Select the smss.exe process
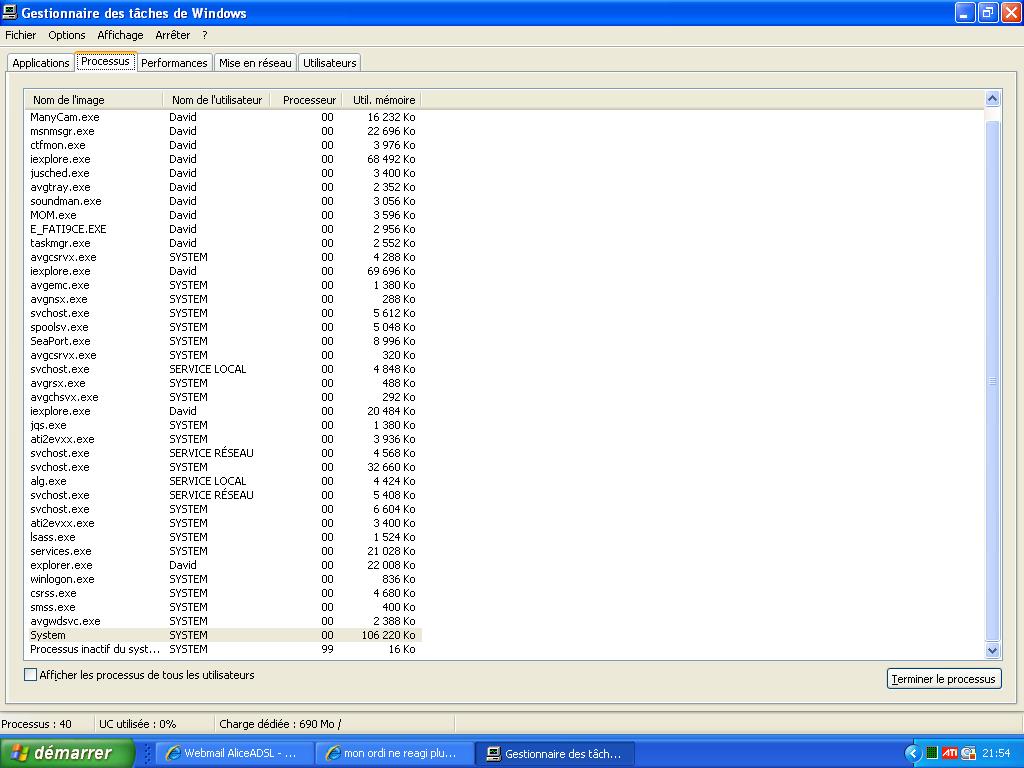This screenshot has height=768, width=1024. click(x=223, y=607)
